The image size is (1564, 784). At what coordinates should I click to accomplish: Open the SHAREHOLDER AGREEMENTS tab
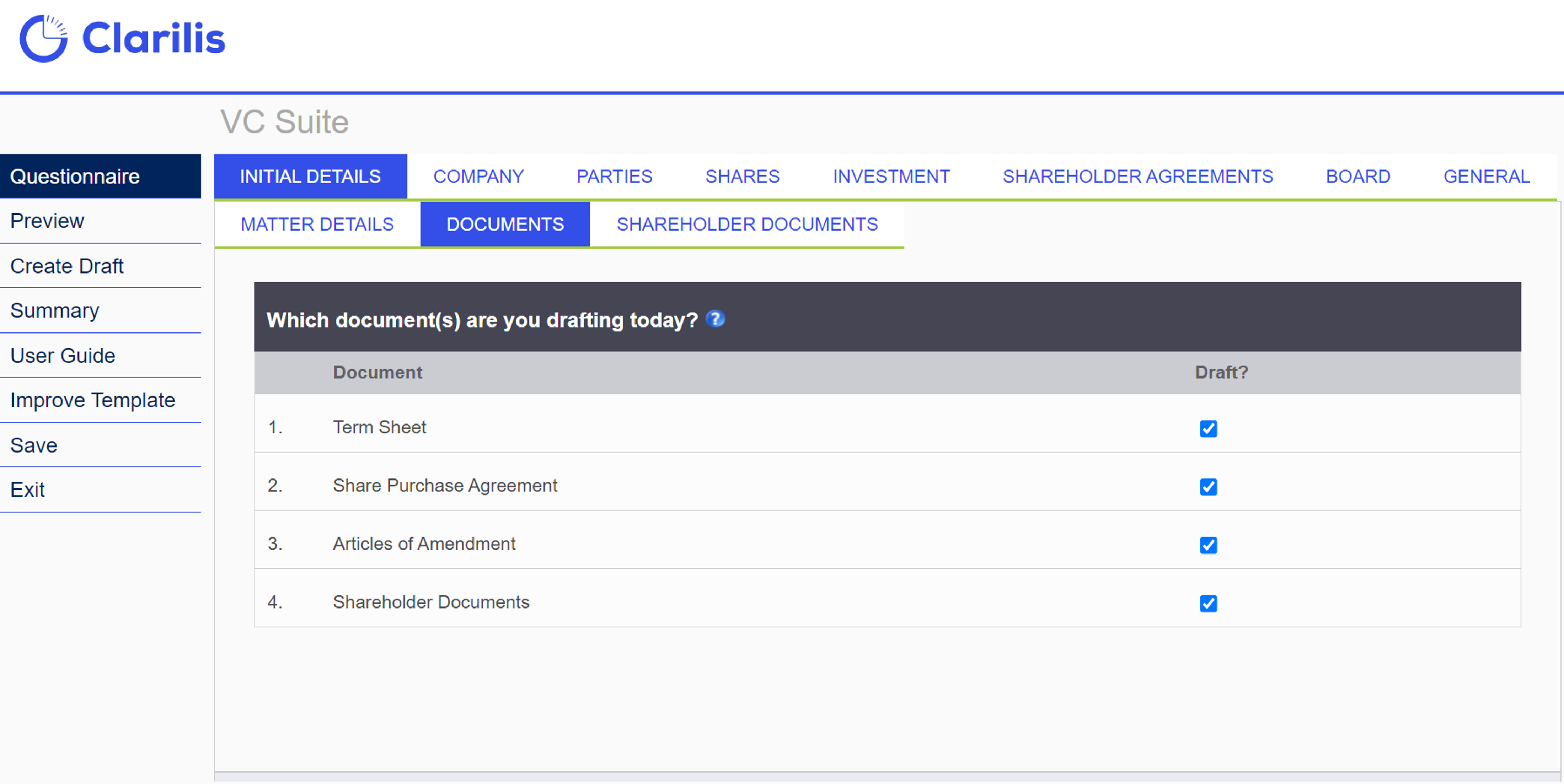1139,176
